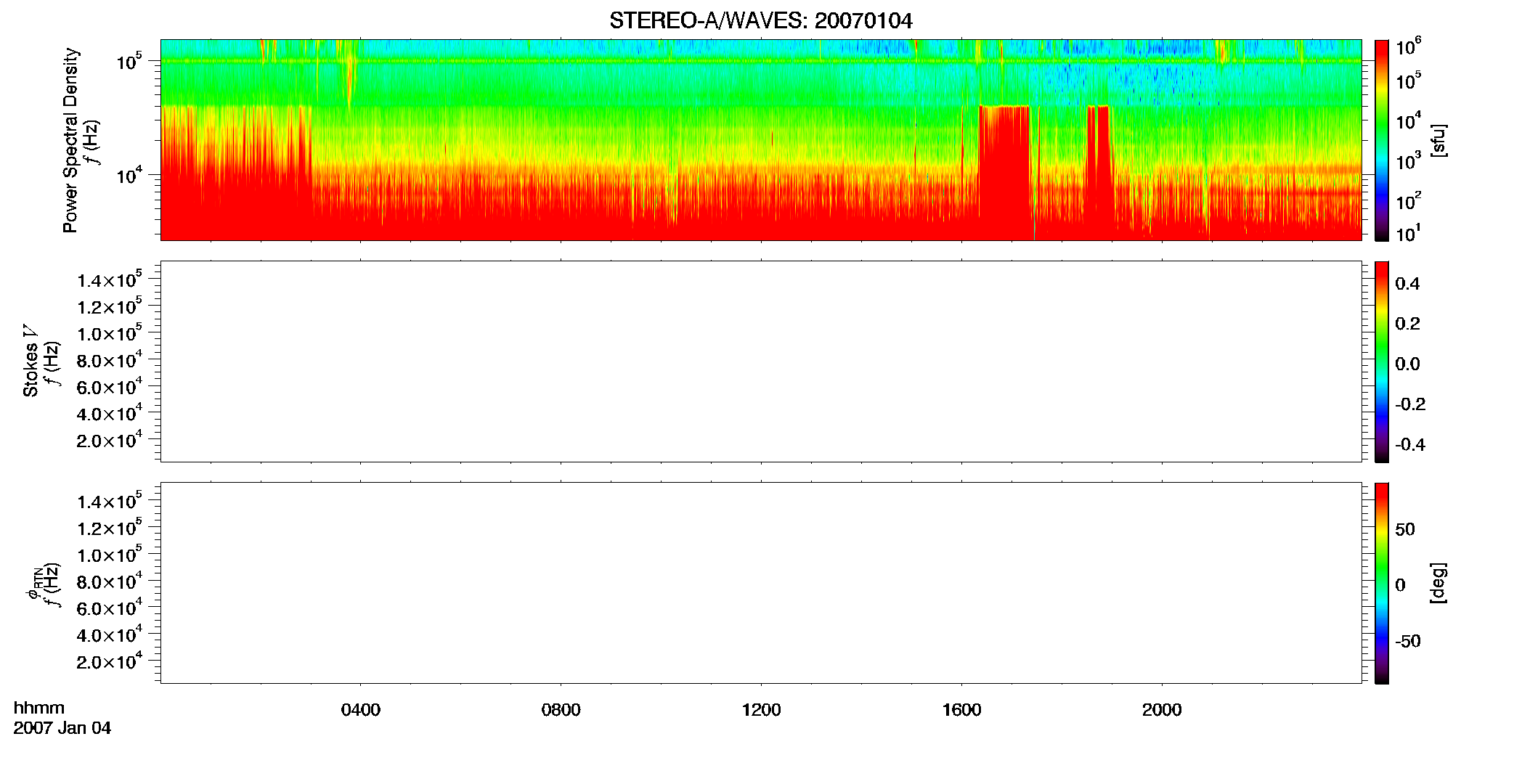Click the Stokes V axis label
1522x784 pixels.
coord(30,361)
